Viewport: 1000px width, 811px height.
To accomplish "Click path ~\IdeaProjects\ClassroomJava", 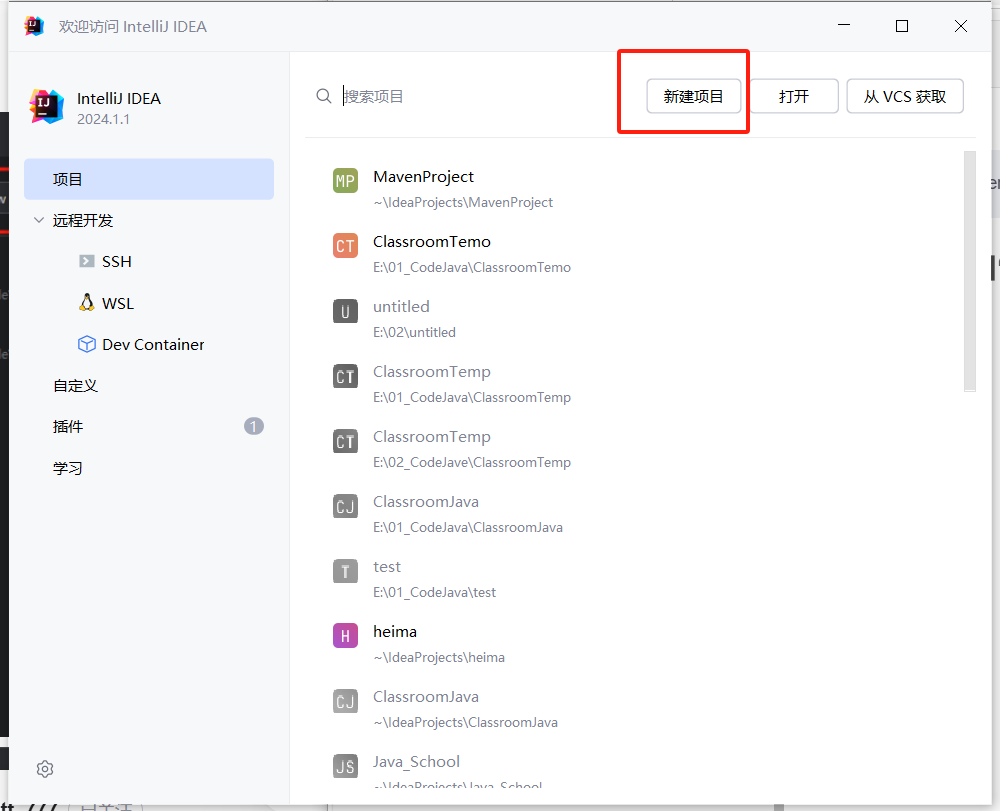I will point(466,722).
